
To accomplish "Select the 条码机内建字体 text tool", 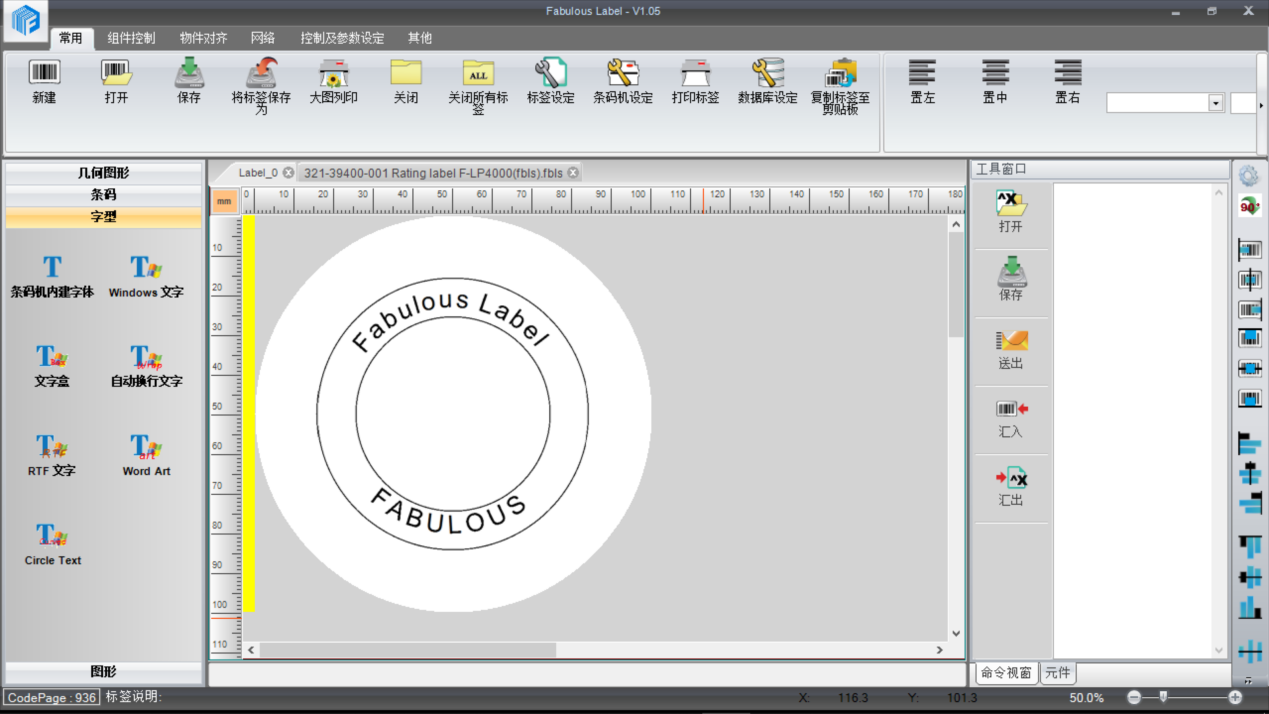I will (52, 276).
